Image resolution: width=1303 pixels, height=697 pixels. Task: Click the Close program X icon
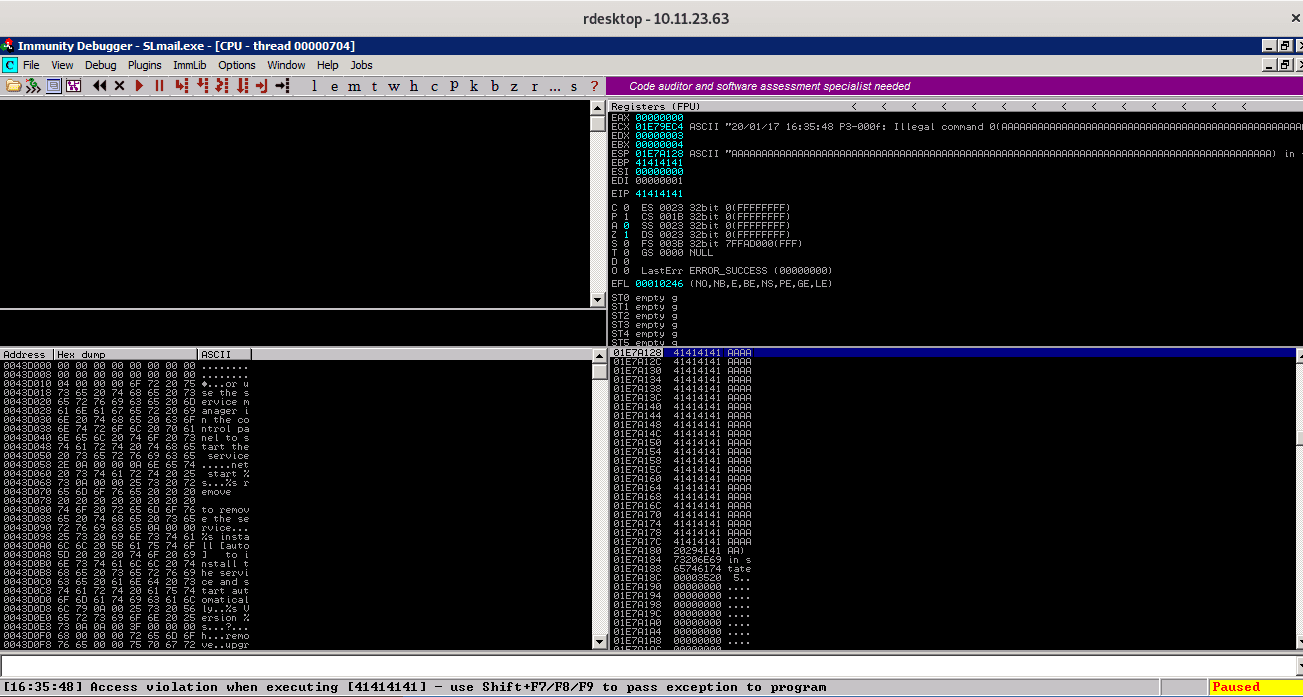[119, 86]
